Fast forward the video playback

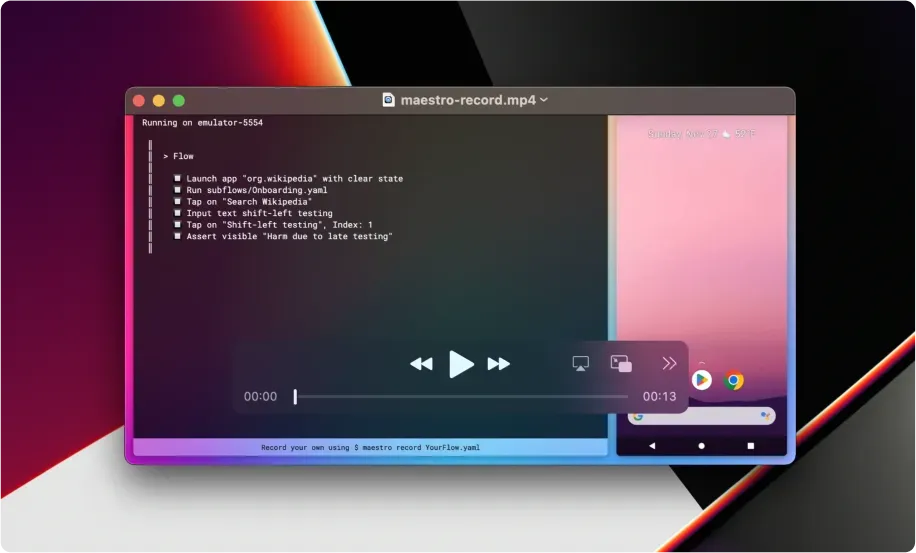499,364
